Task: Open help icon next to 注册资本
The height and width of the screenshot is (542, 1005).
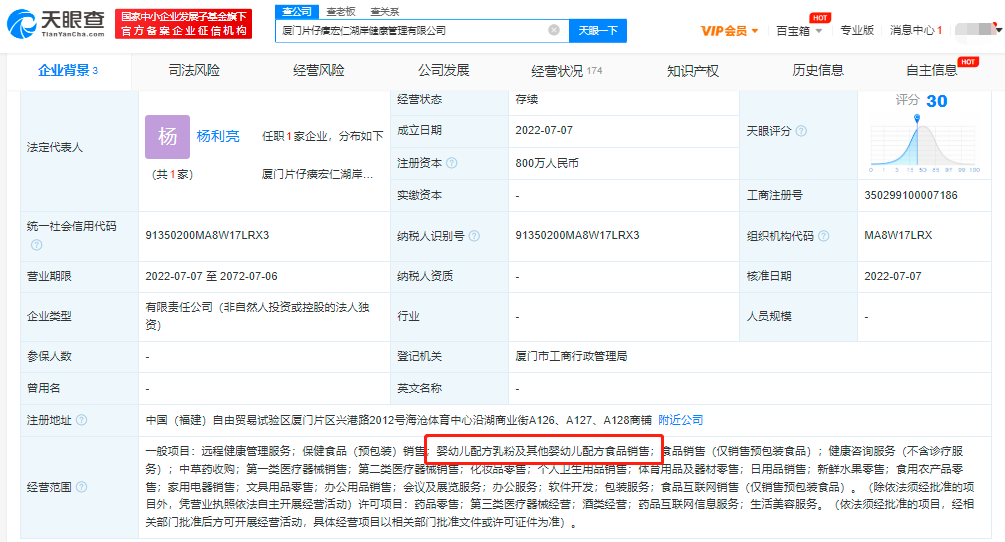Action: tap(452, 163)
